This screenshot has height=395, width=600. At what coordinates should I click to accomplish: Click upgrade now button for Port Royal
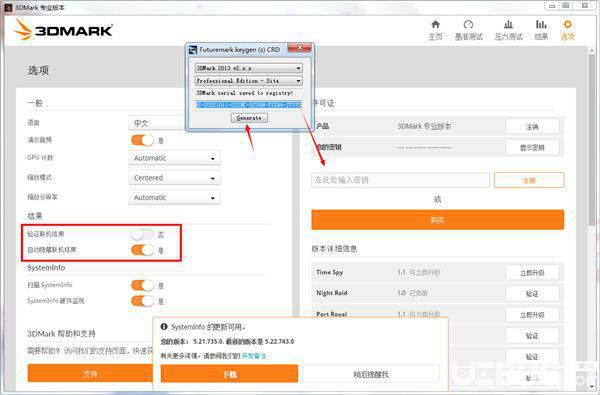[x=532, y=315]
